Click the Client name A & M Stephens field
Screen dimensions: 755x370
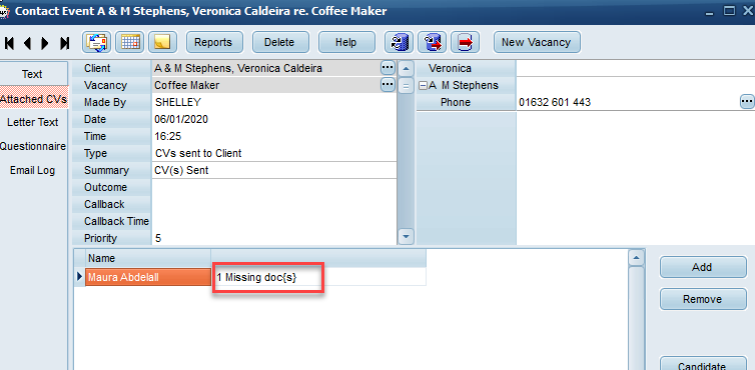point(266,68)
